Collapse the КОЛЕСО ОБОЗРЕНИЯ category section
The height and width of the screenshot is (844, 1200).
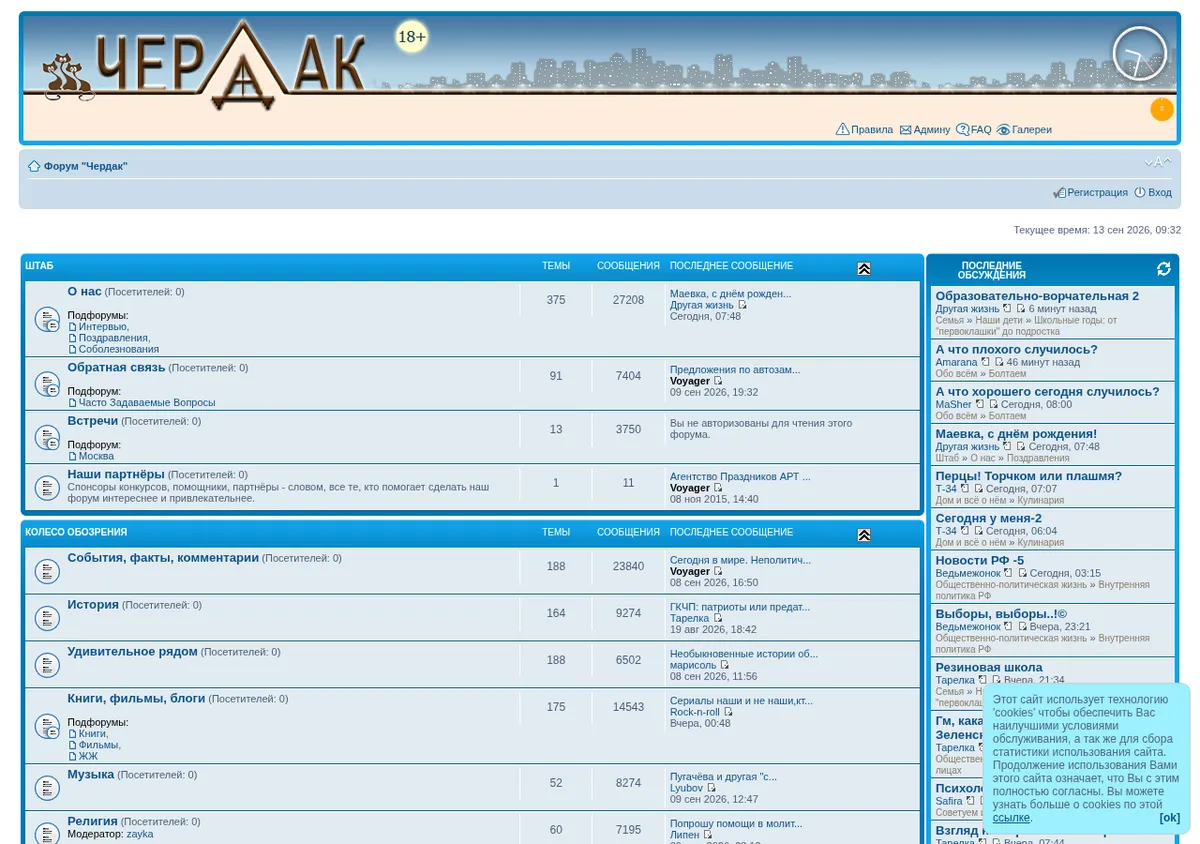pyautogui.click(x=864, y=535)
